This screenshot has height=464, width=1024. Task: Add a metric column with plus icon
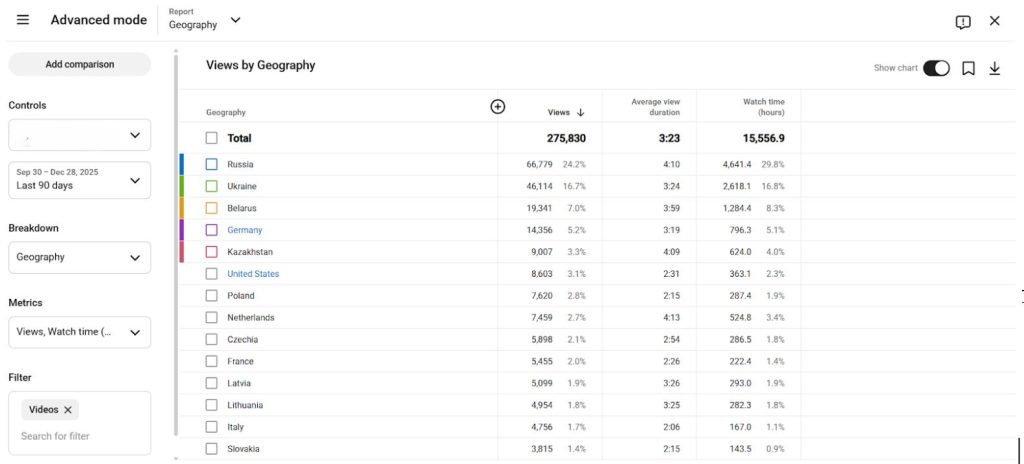498,107
